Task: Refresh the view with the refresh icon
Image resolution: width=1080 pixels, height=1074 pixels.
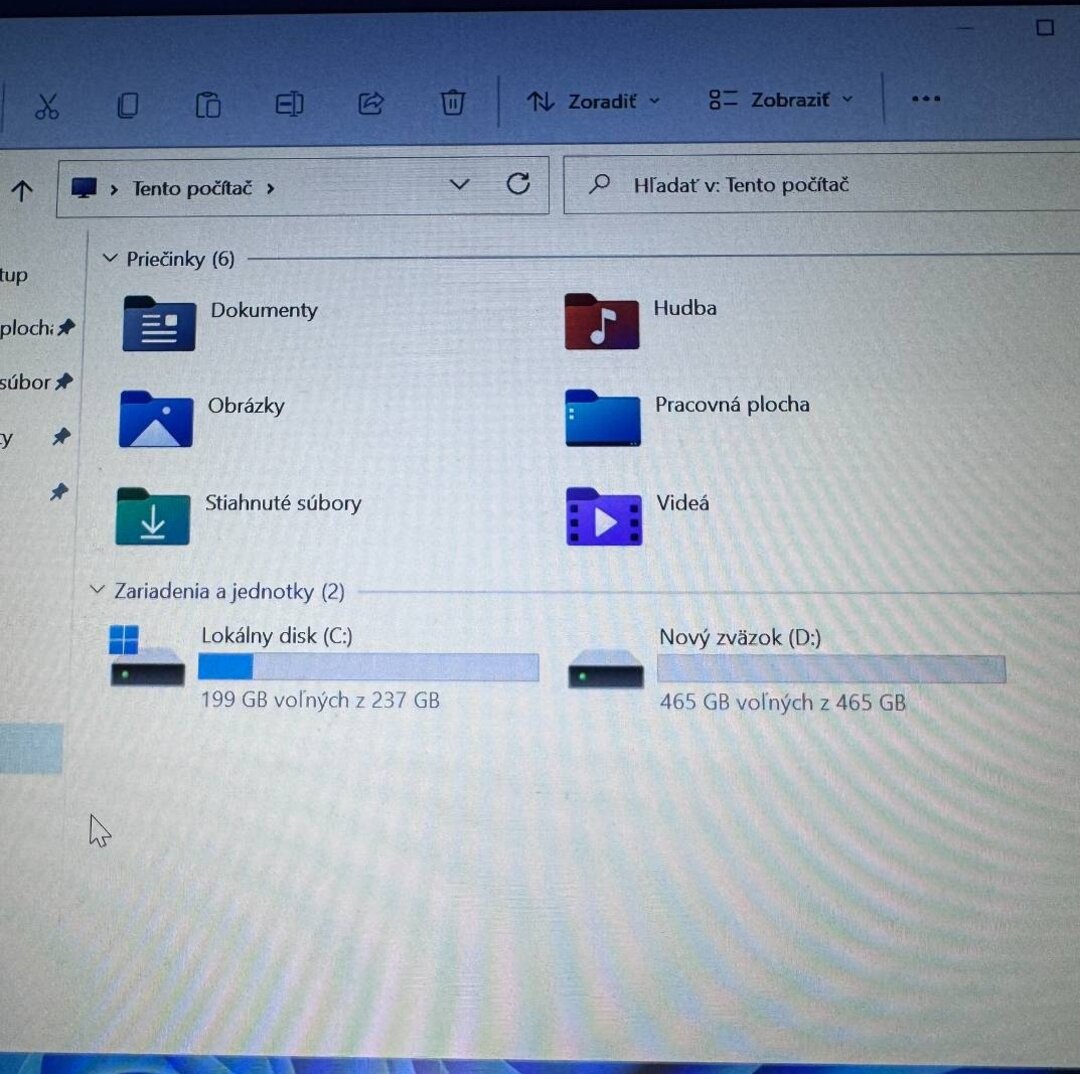Action: coord(518,184)
